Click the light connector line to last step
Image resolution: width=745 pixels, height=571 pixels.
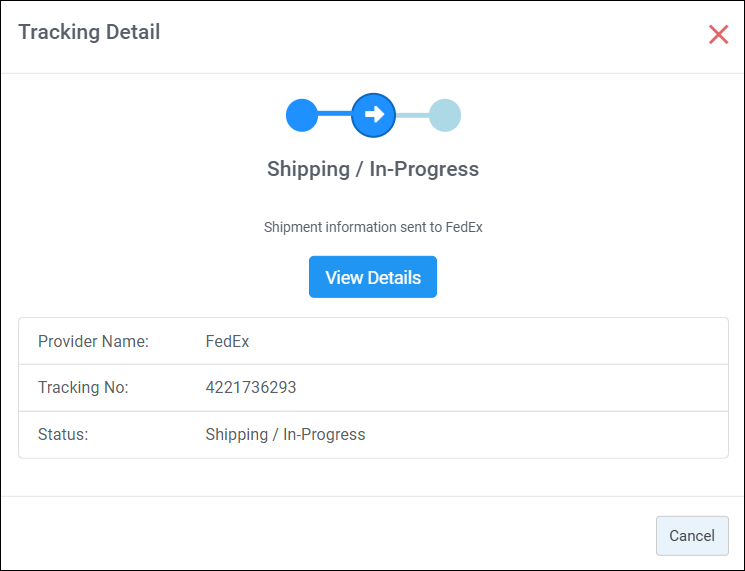tap(412, 115)
